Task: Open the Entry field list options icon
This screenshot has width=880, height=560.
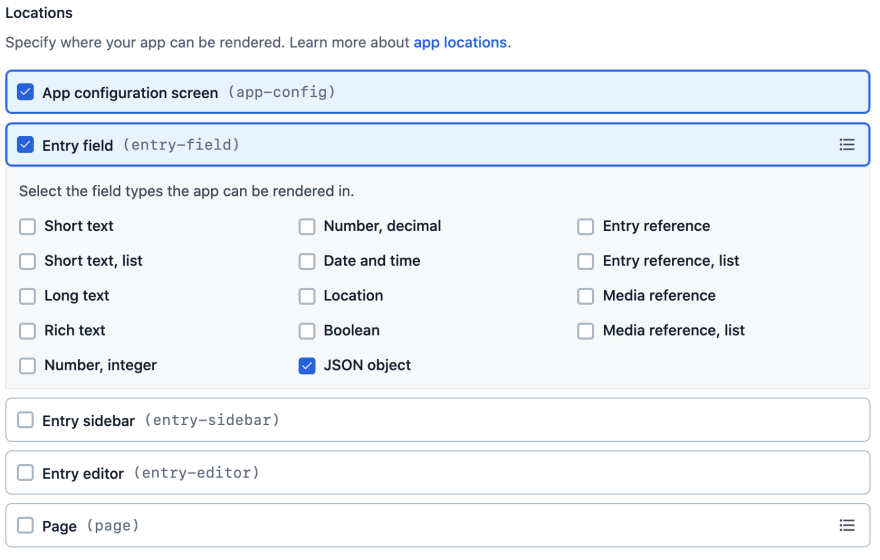Action: point(847,145)
